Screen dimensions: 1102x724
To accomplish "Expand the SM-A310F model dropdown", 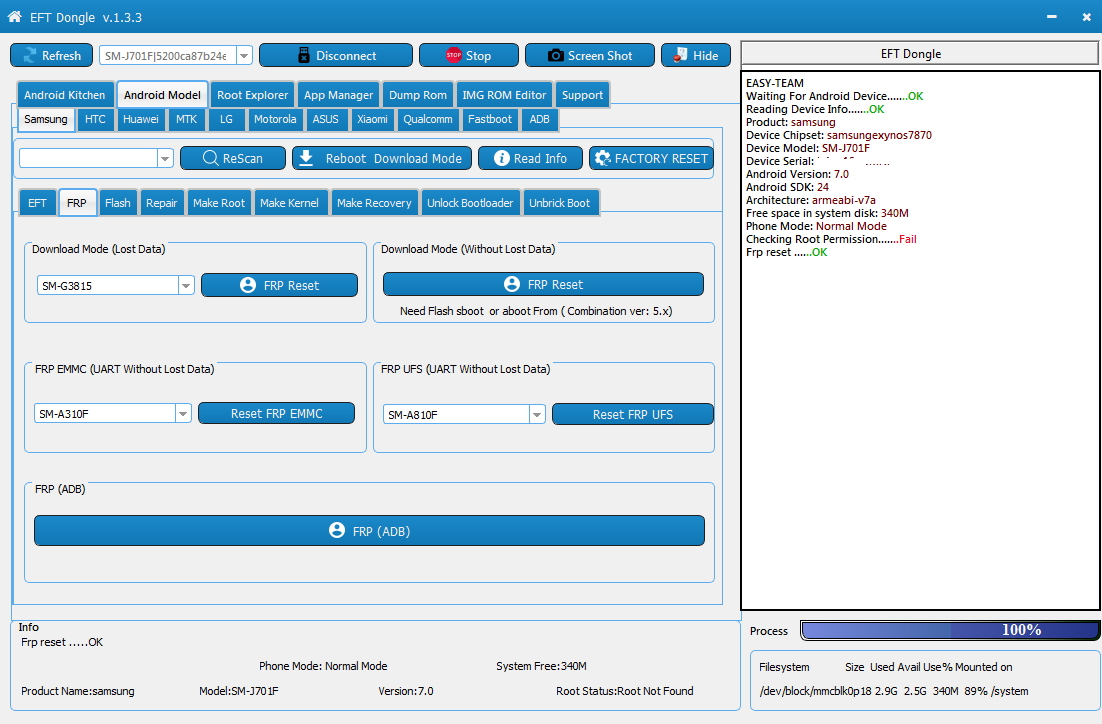I will click(x=183, y=413).
